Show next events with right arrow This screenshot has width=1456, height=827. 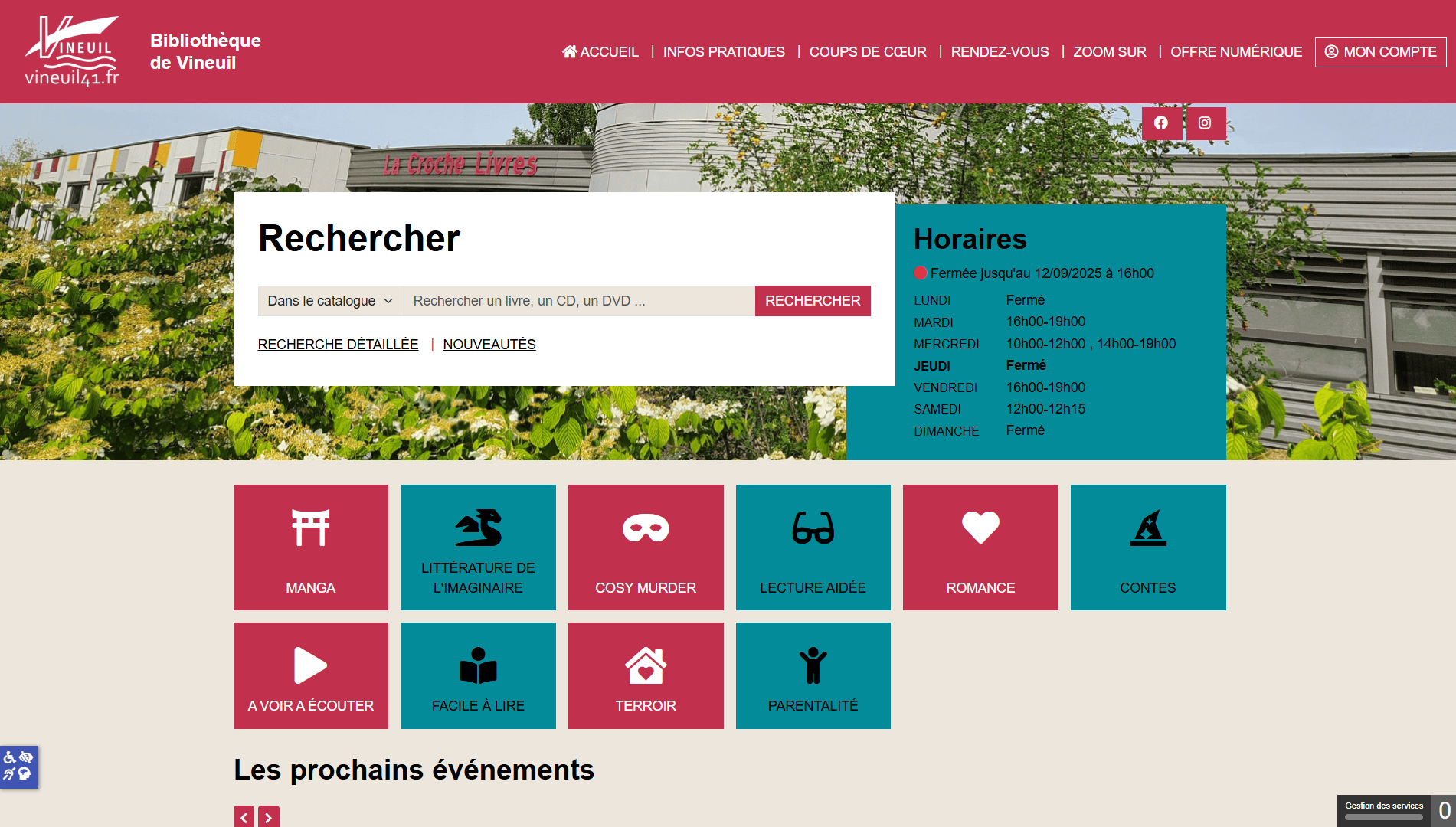pos(268,817)
